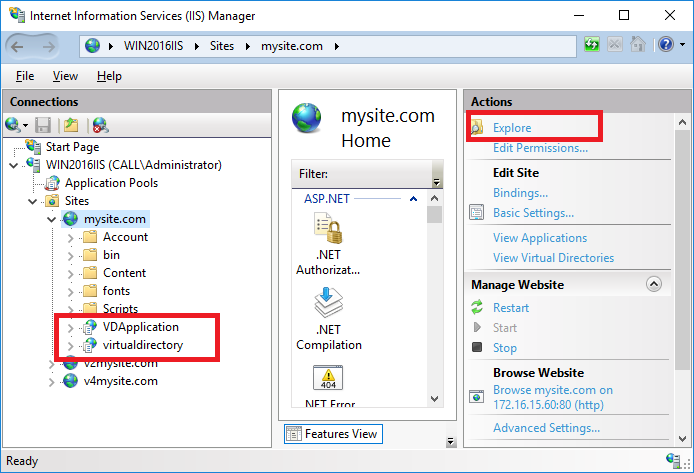Click the status bar server icon

[x=673, y=460]
